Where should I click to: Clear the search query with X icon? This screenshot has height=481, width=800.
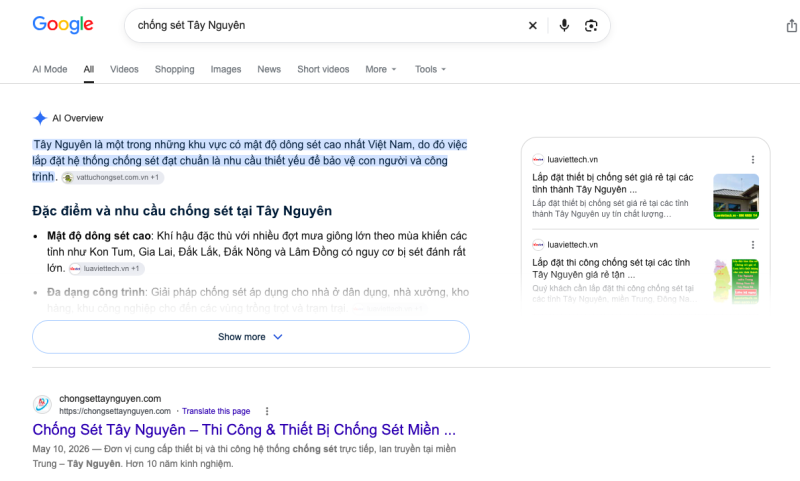(533, 26)
